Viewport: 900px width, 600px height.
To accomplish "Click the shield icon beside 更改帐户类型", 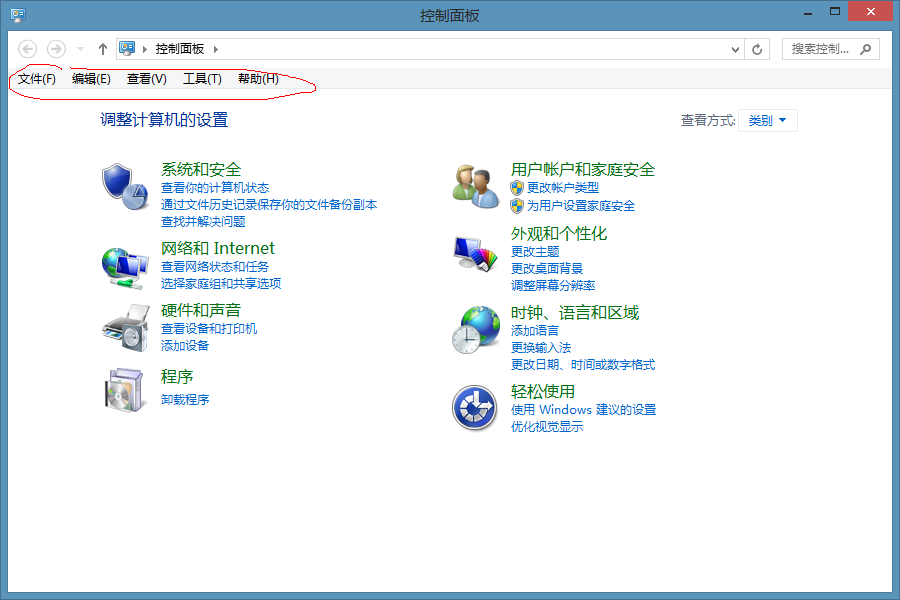I will (517, 188).
